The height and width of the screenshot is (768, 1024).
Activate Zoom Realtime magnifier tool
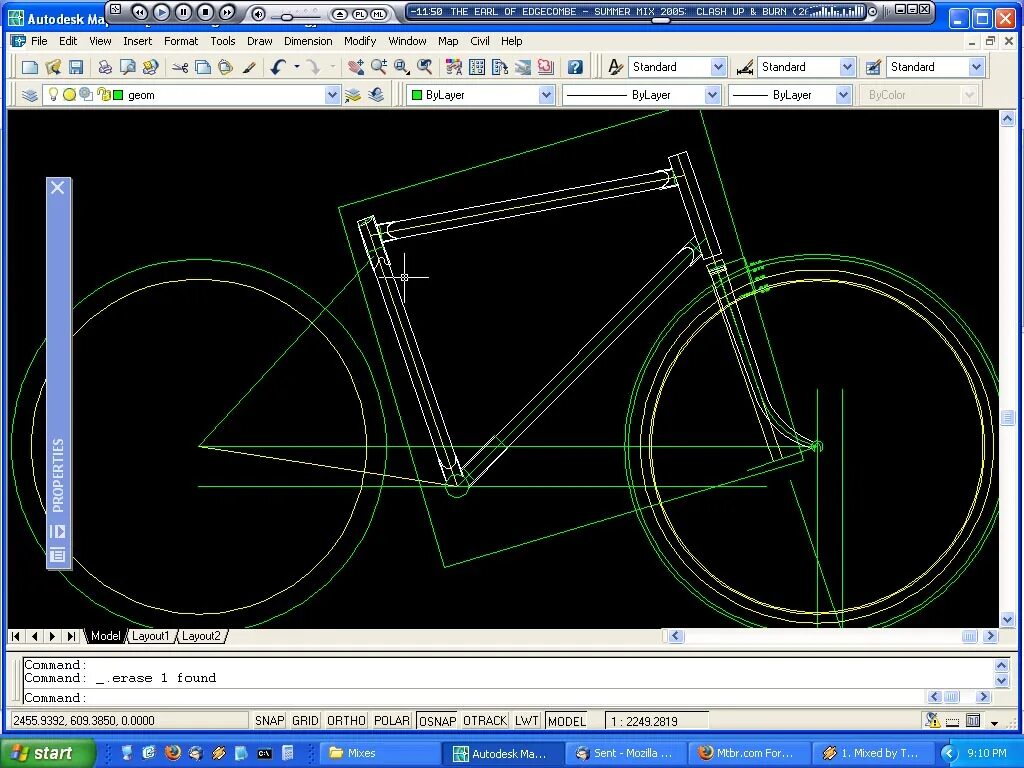click(379, 67)
